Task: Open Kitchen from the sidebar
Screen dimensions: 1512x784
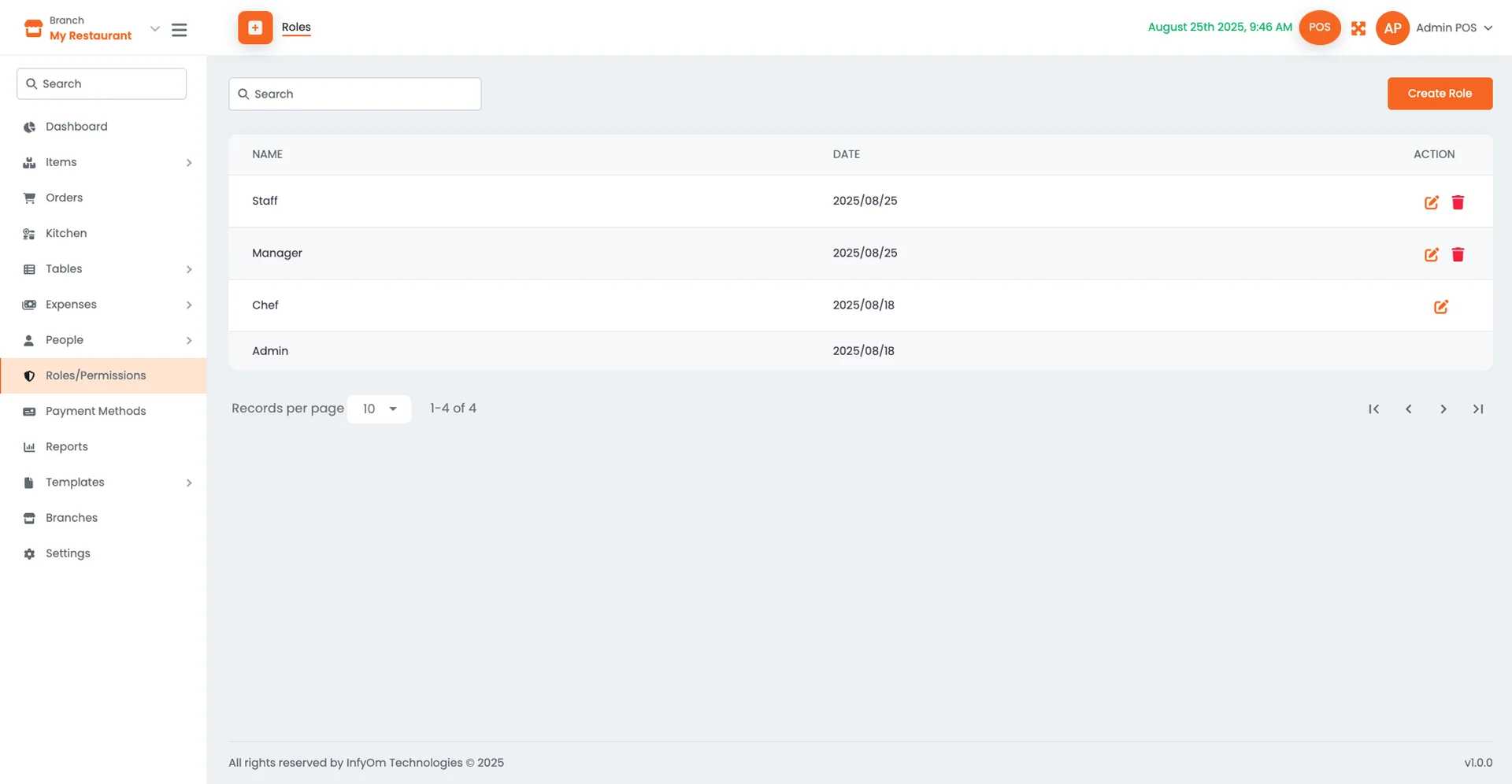Action: pos(66,234)
